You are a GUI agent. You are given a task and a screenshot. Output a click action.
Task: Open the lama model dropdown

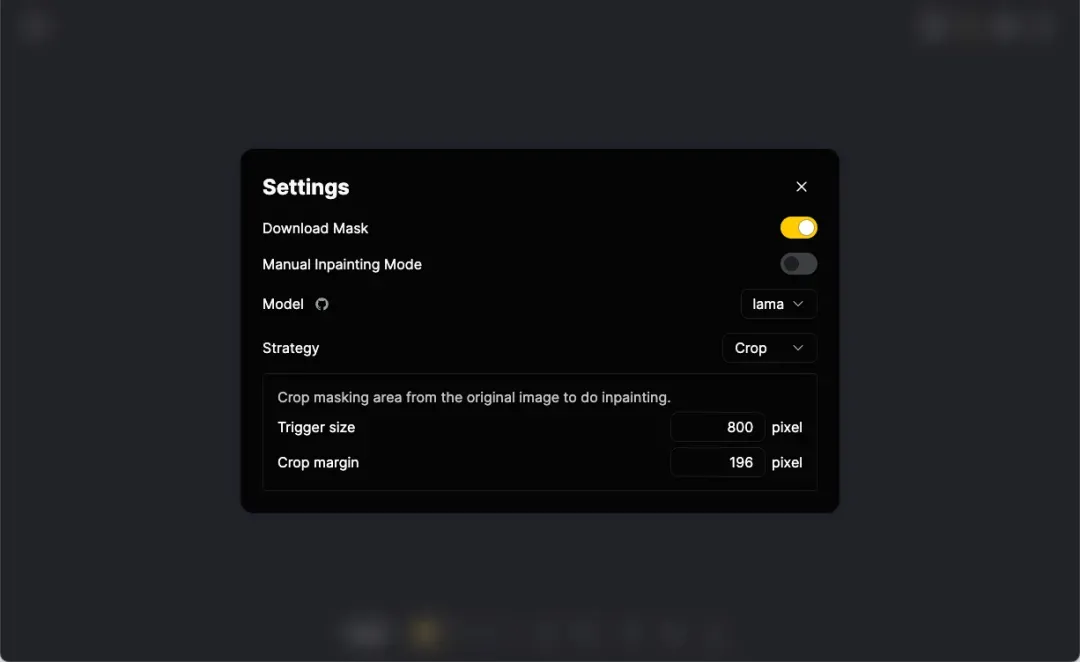[x=778, y=304]
